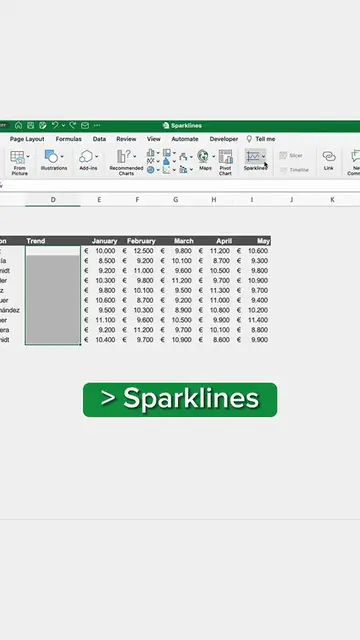The width and height of the screenshot is (360, 640).
Task: Click the Home icon in the title bar
Action: [x=18, y=125]
